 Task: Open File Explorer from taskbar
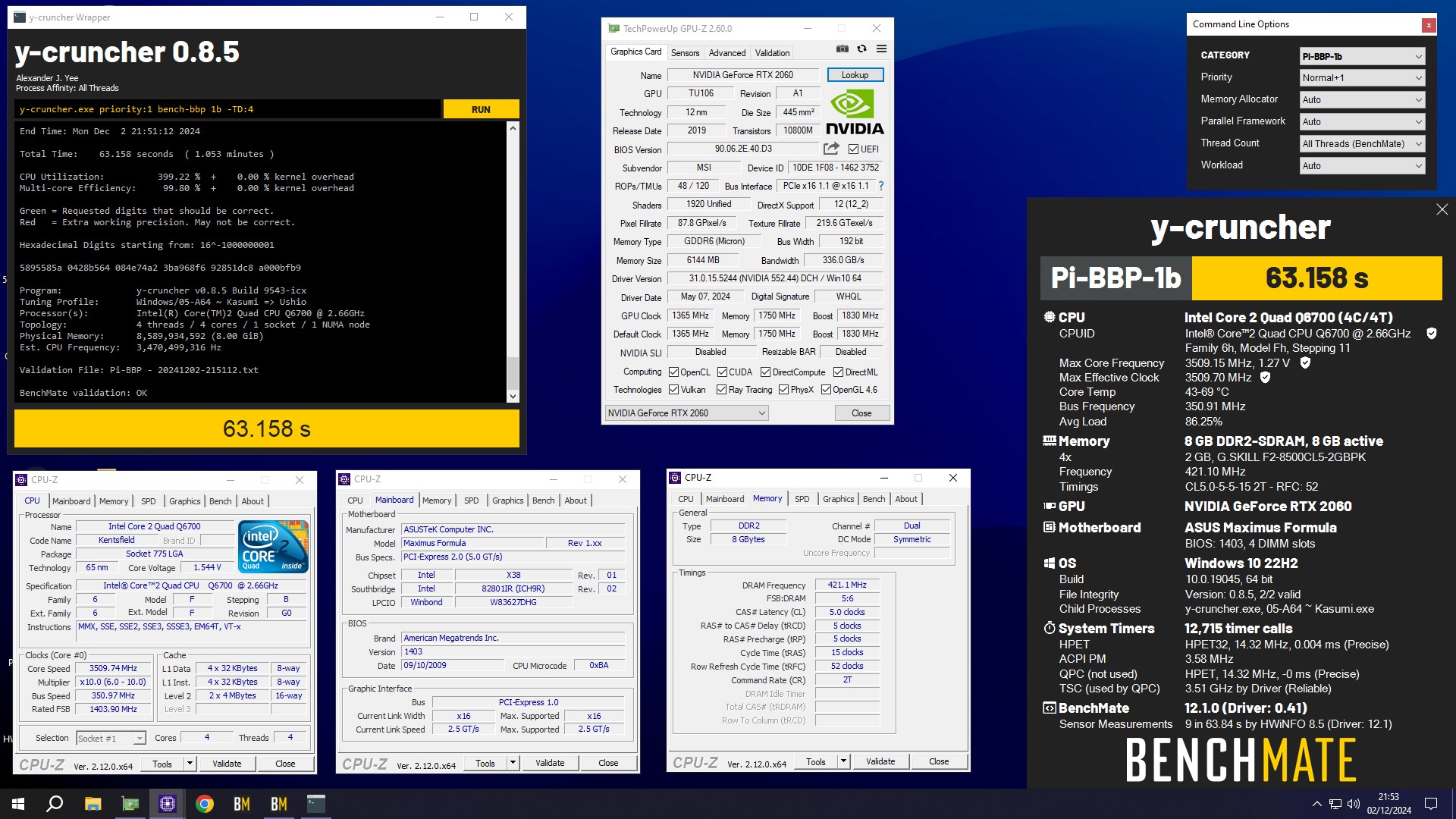tap(93, 804)
